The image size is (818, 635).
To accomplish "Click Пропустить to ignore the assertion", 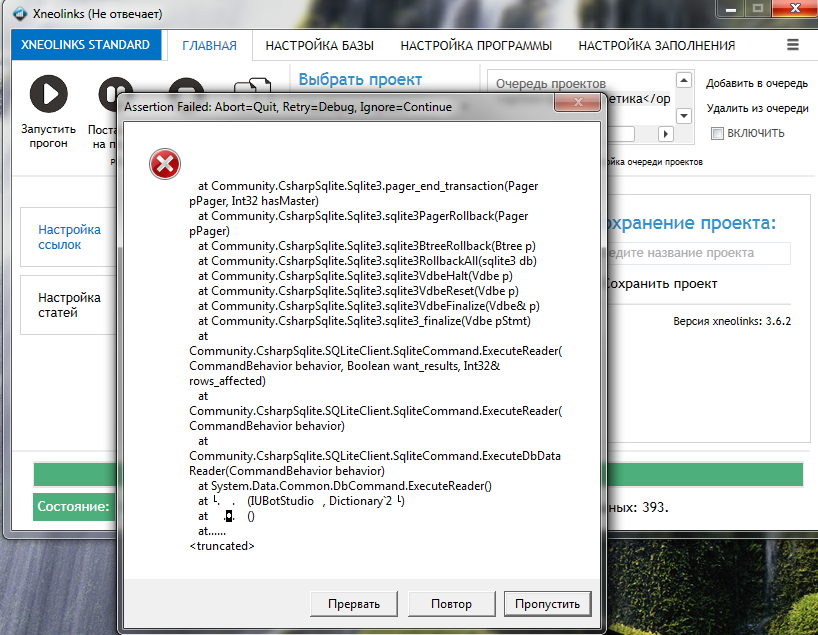I will tap(547, 604).
